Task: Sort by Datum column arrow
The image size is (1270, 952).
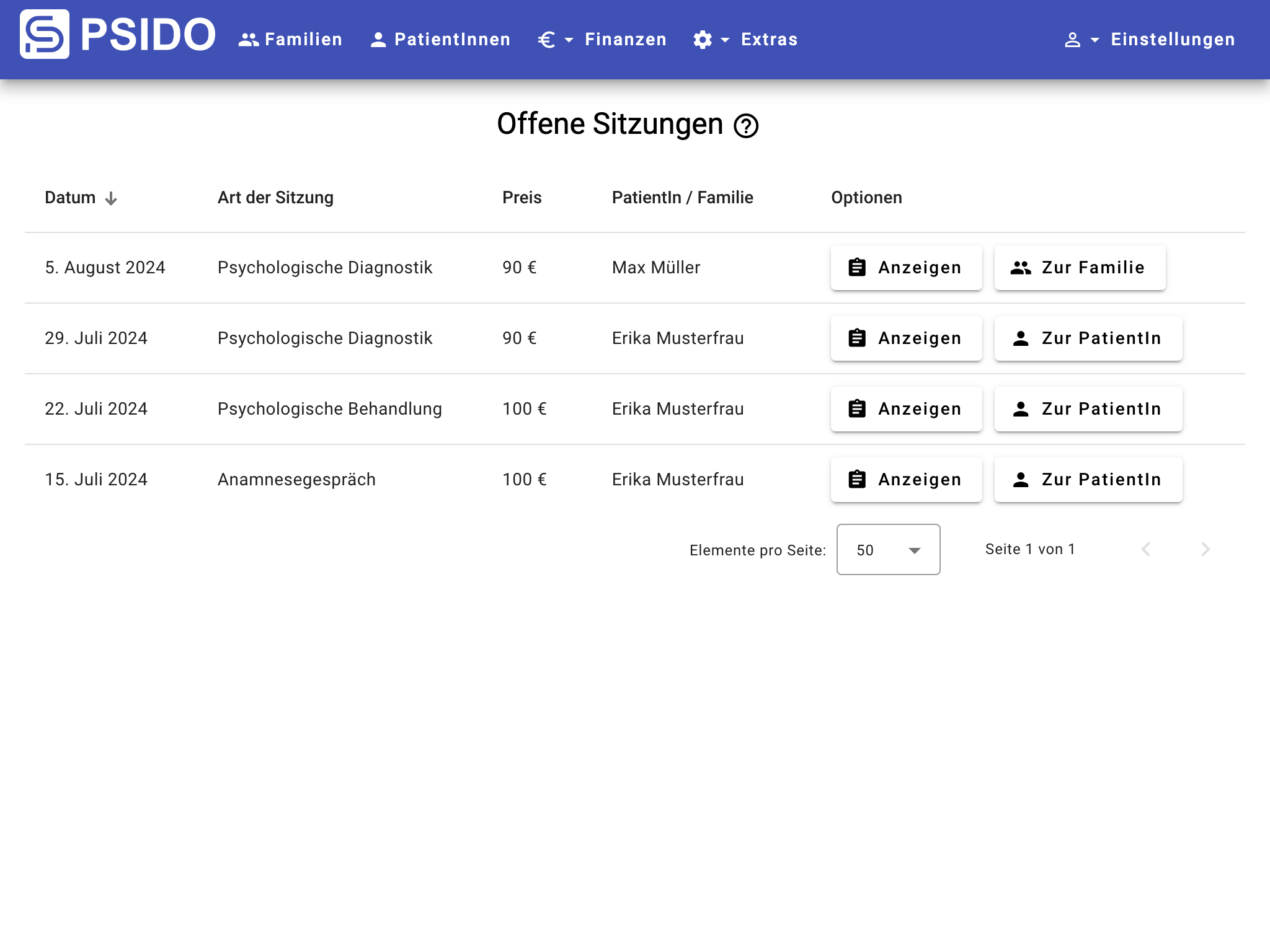Action: [x=111, y=198]
